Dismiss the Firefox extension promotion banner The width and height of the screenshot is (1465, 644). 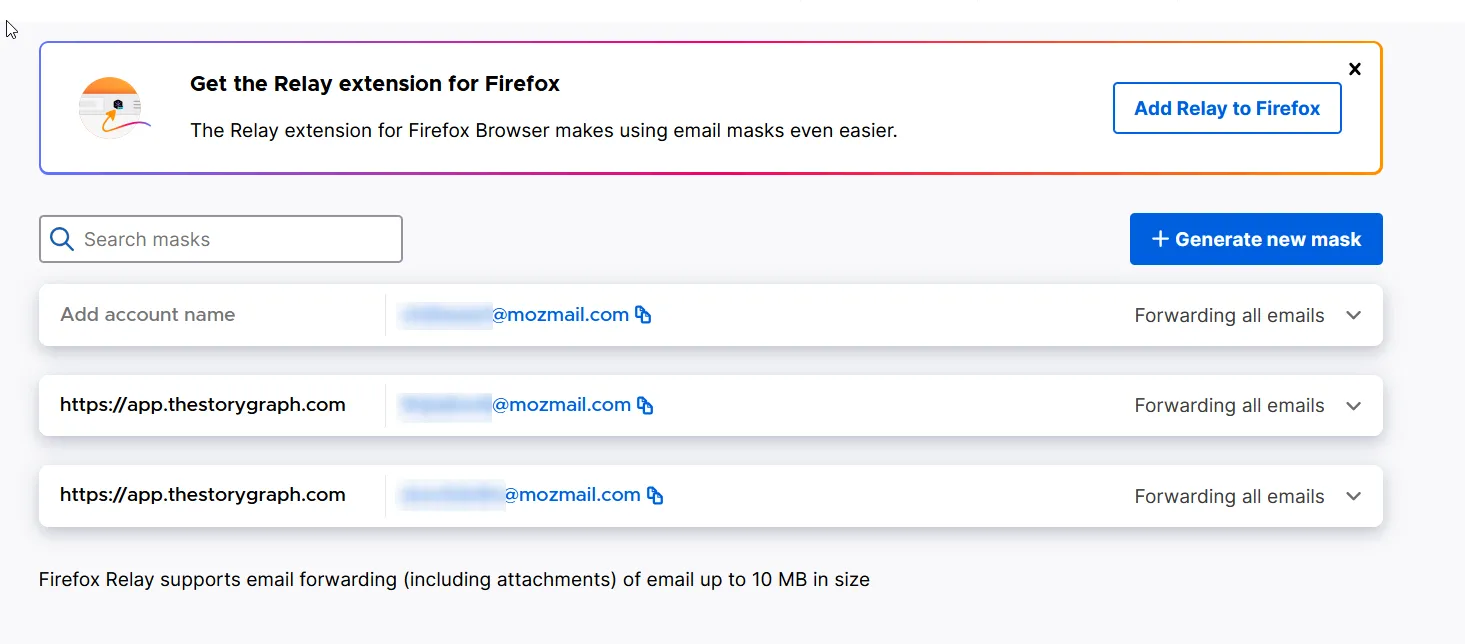1355,69
